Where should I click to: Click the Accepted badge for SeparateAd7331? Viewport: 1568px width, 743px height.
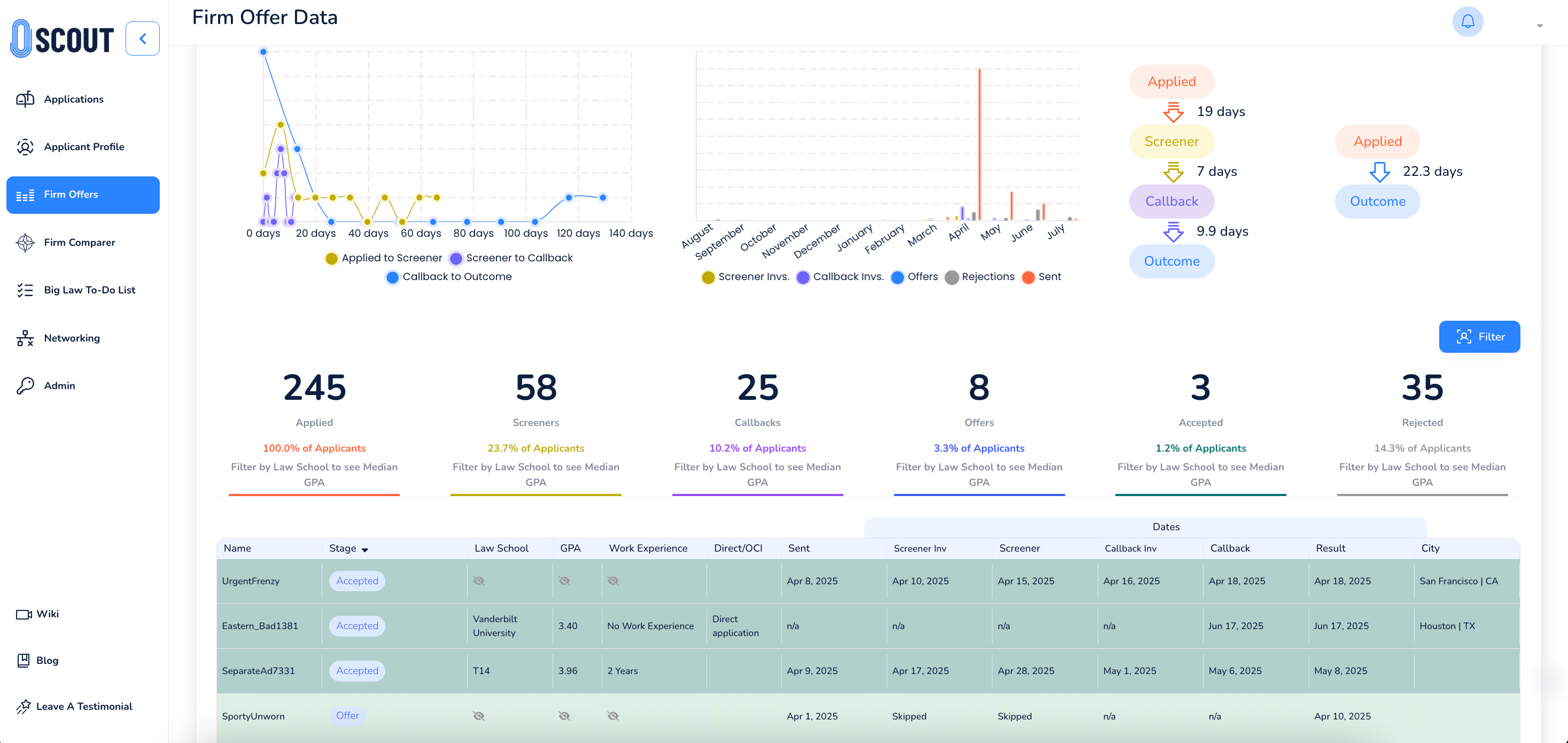356,670
